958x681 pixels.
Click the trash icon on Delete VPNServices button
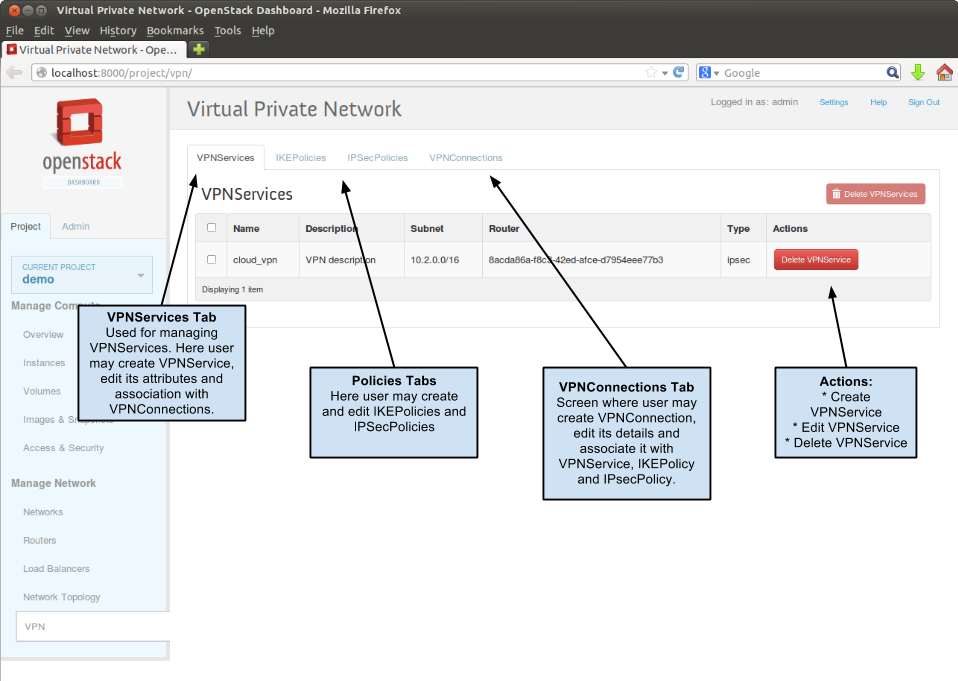coord(837,194)
